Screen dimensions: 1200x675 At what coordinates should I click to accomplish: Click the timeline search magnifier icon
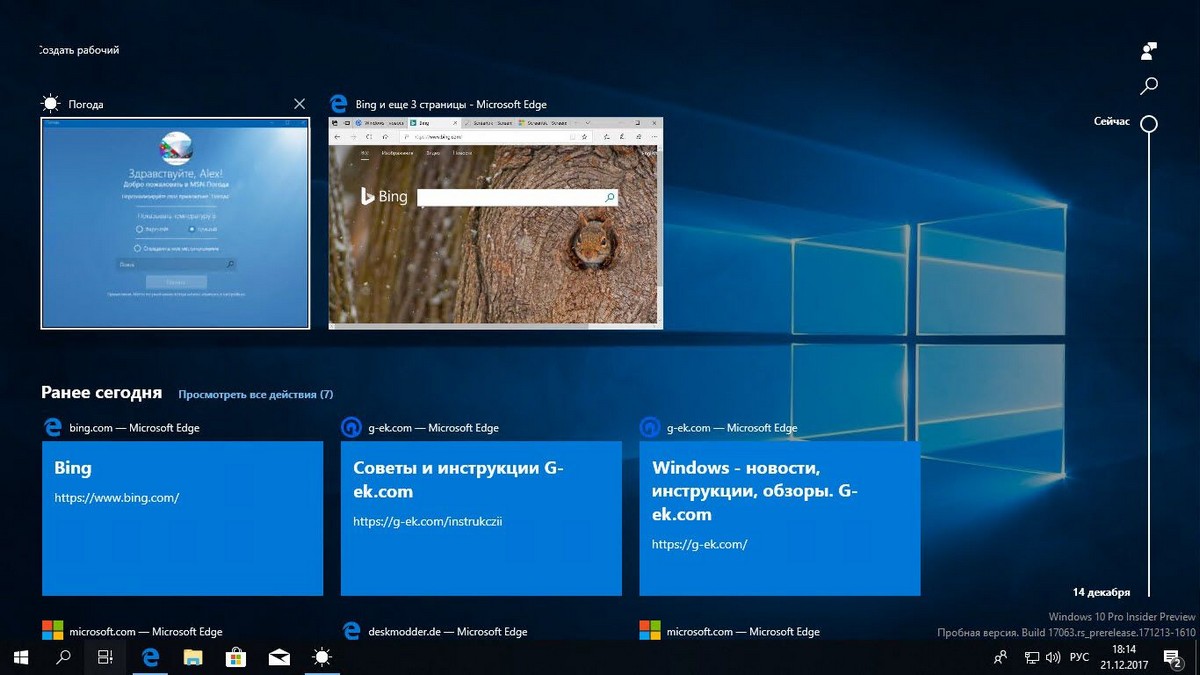(x=1149, y=86)
